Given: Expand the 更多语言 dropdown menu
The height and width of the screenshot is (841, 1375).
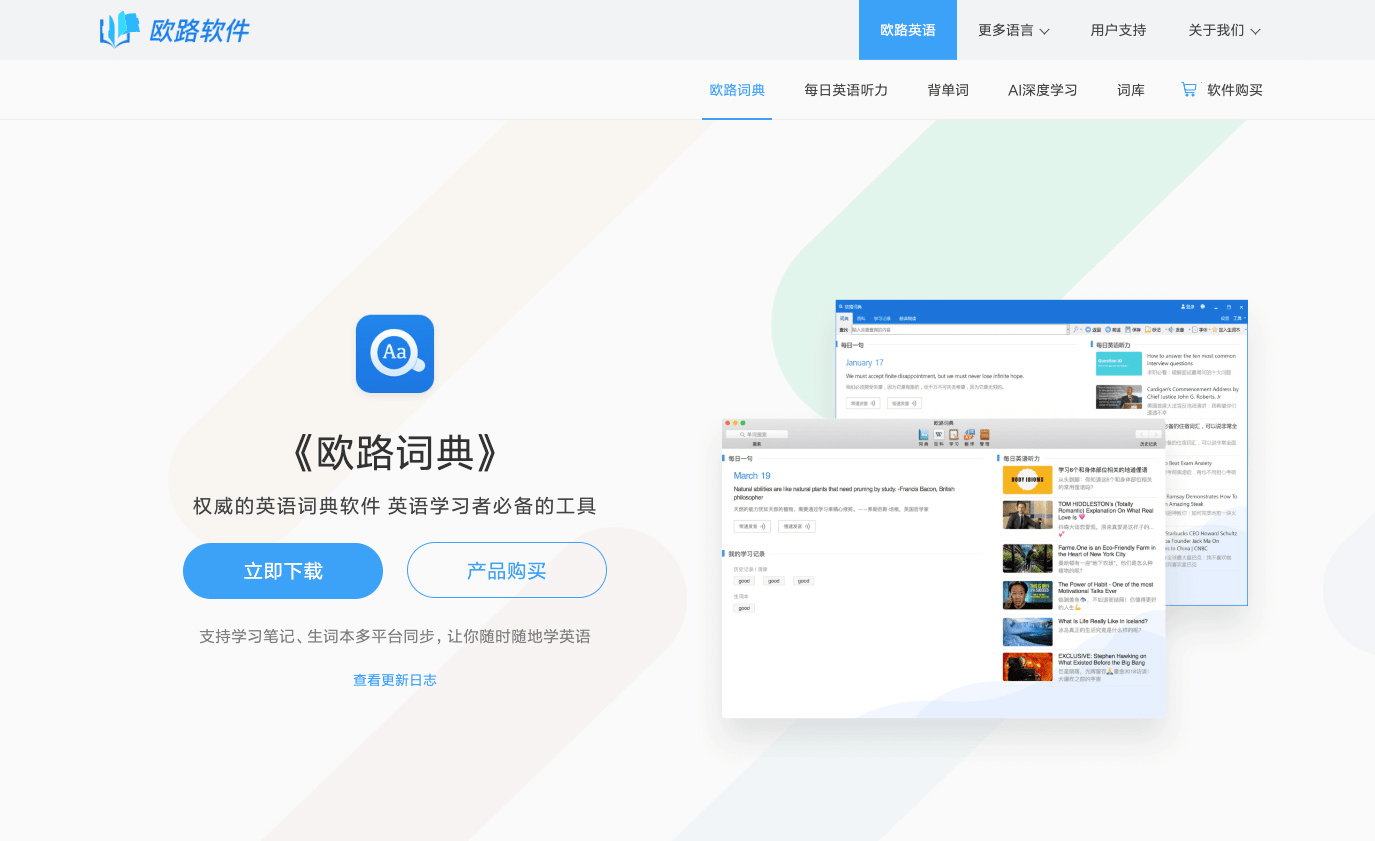Looking at the screenshot, I should 1013,30.
